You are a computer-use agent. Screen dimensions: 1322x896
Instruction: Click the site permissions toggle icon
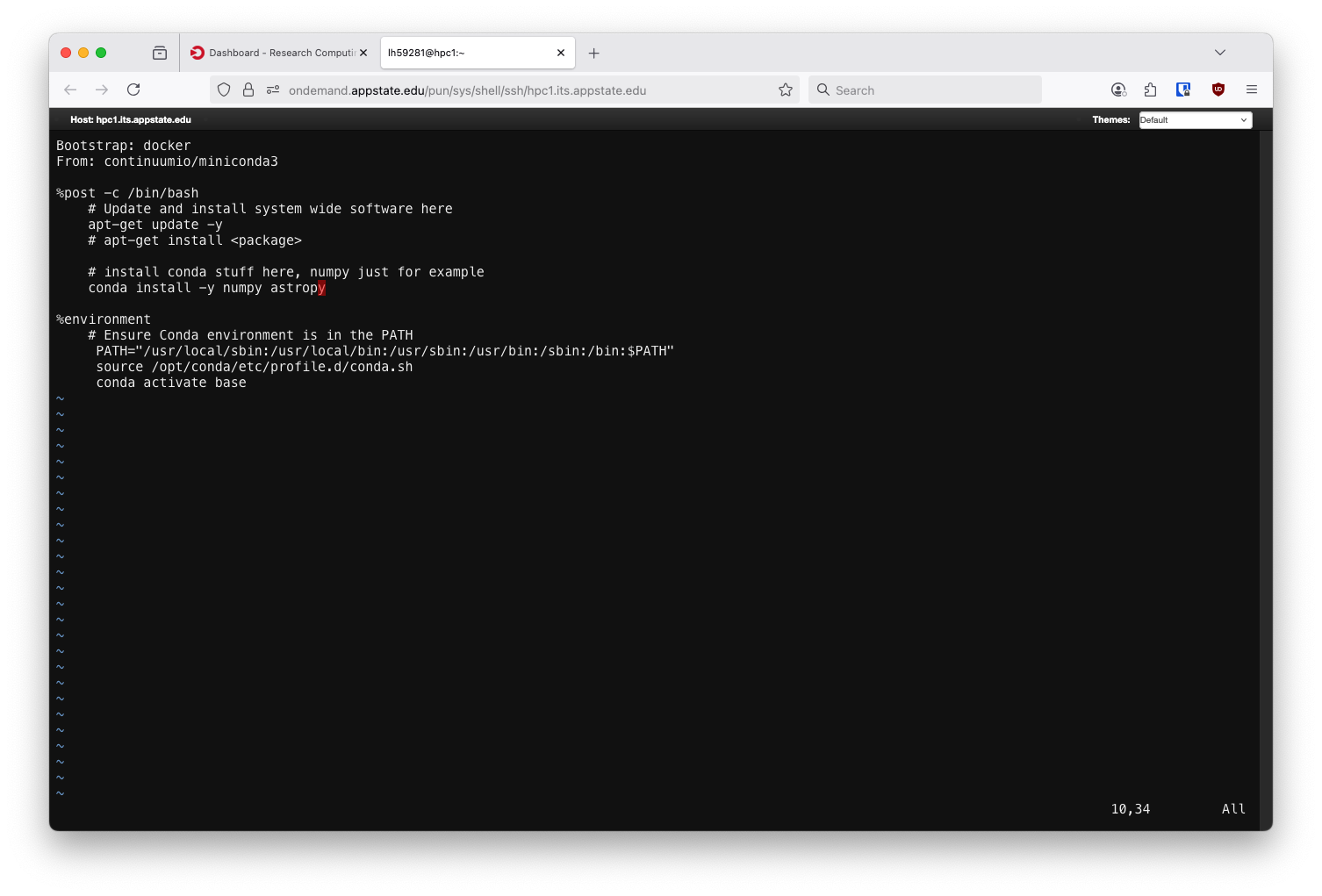272,90
